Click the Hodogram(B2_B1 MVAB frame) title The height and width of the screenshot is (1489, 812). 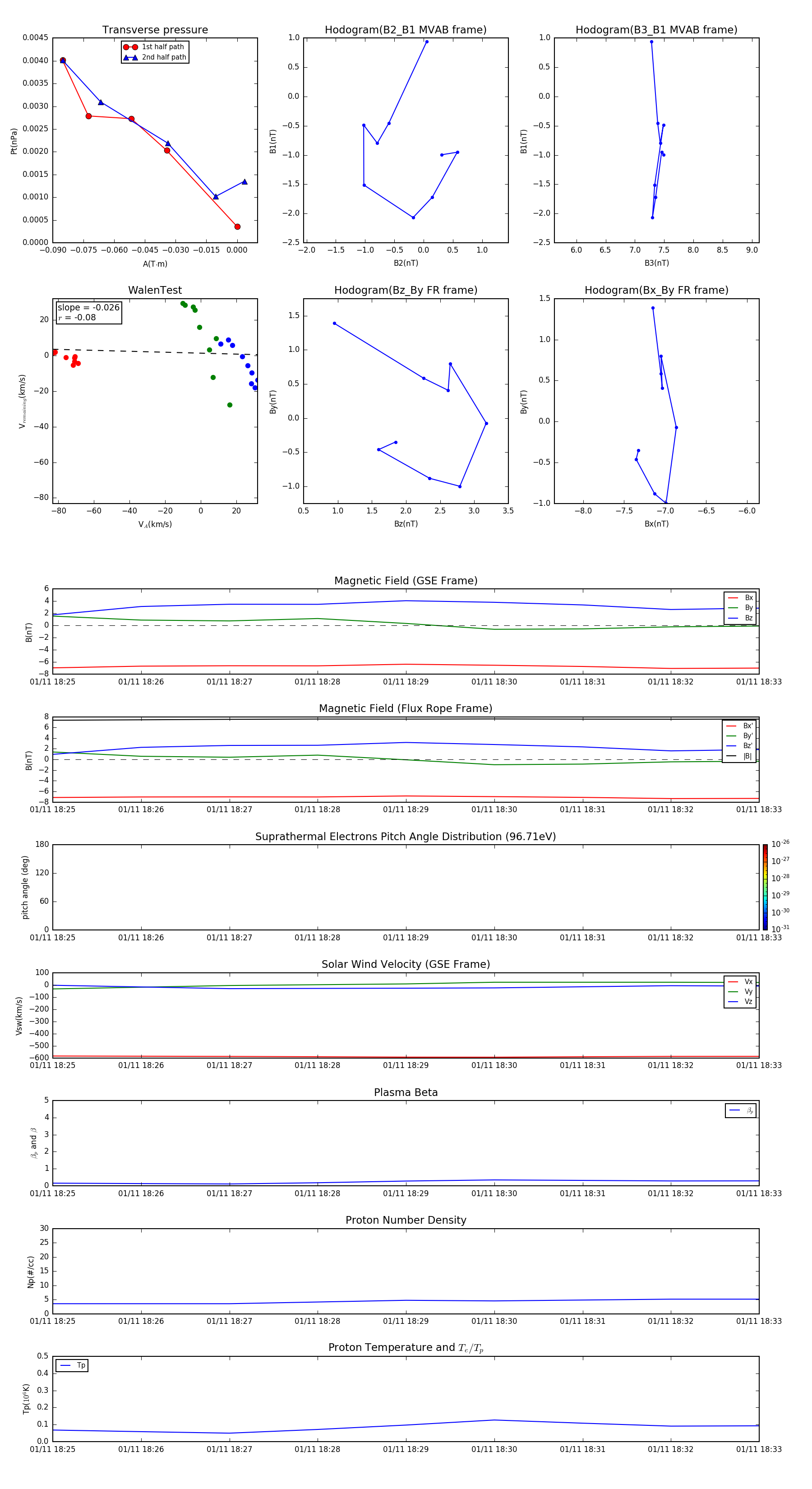406,30
